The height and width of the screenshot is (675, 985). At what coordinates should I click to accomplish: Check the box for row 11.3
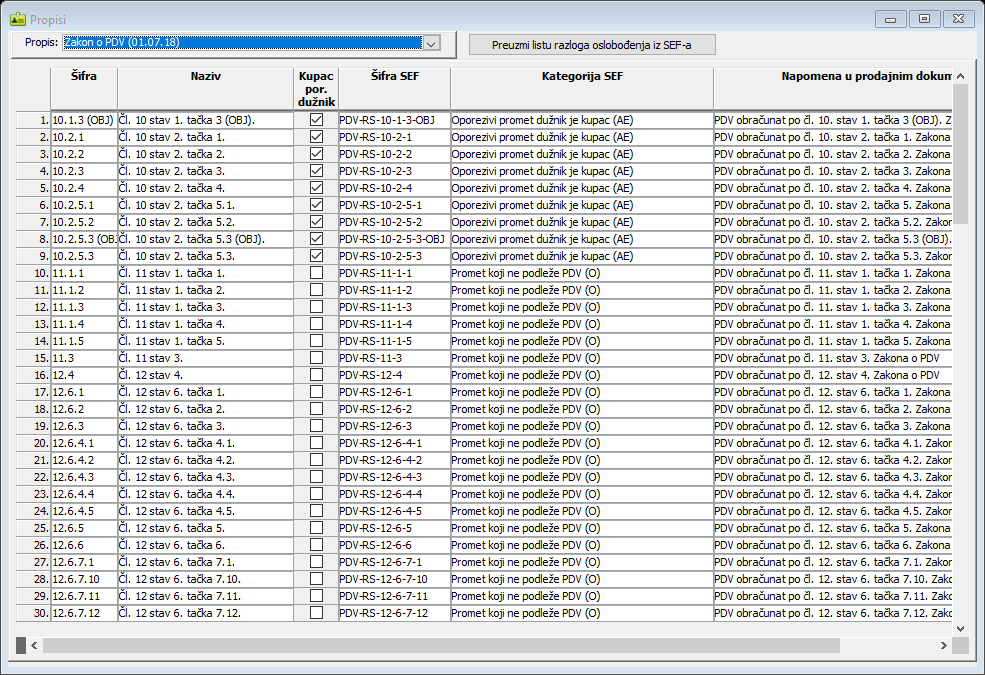(x=316, y=358)
